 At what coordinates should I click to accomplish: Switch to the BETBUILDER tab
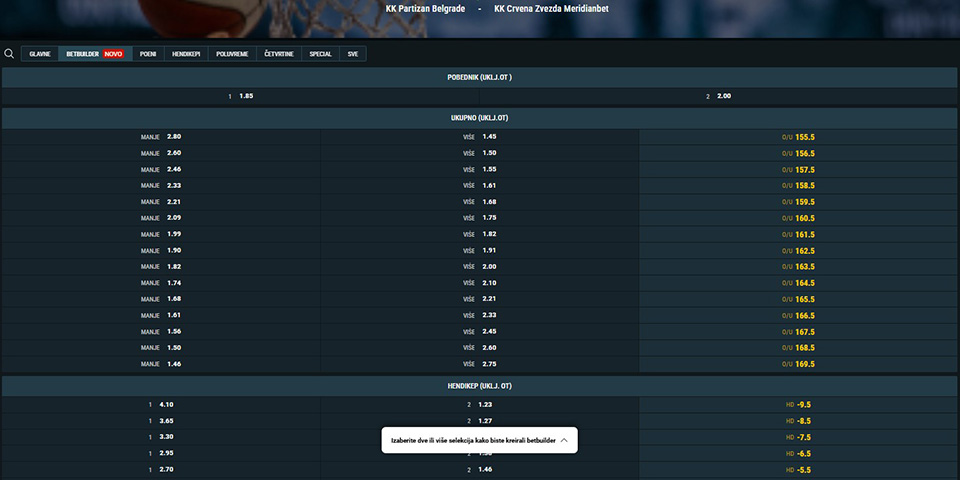click(x=95, y=54)
